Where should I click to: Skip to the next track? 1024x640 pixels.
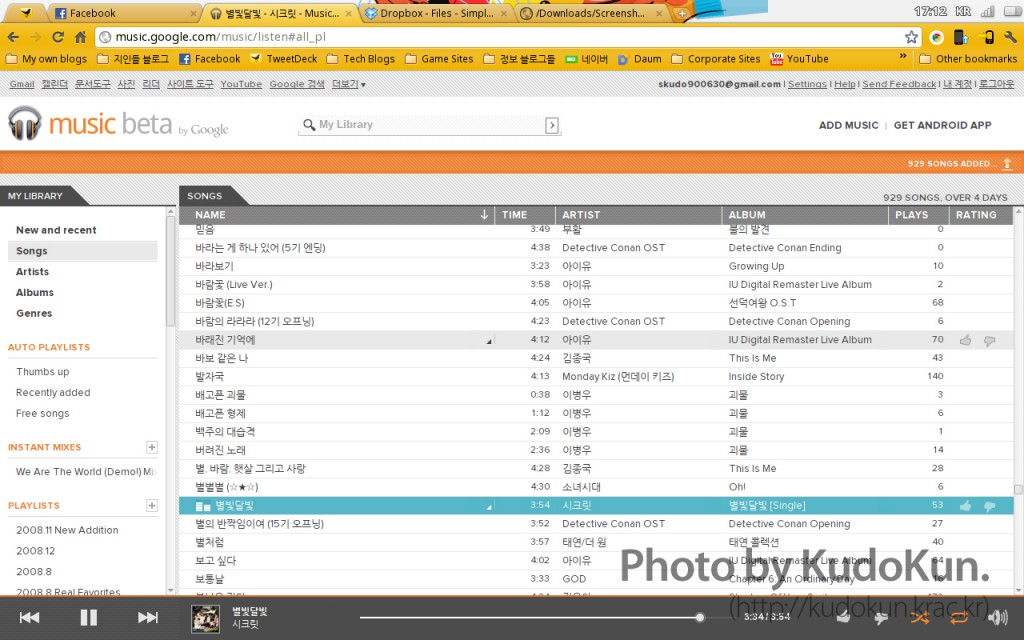coord(148,617)
